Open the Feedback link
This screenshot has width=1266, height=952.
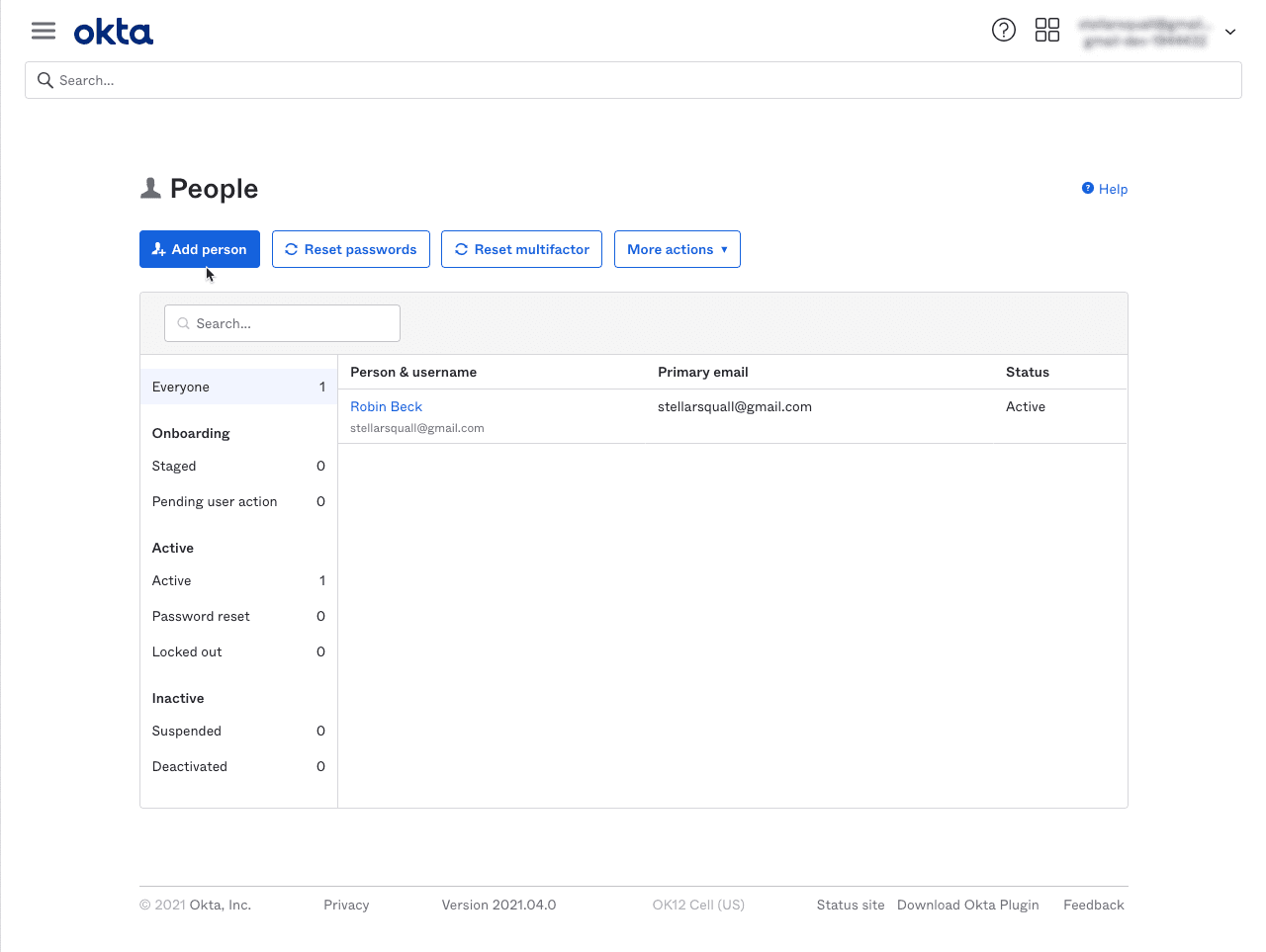pos(1094,905)
